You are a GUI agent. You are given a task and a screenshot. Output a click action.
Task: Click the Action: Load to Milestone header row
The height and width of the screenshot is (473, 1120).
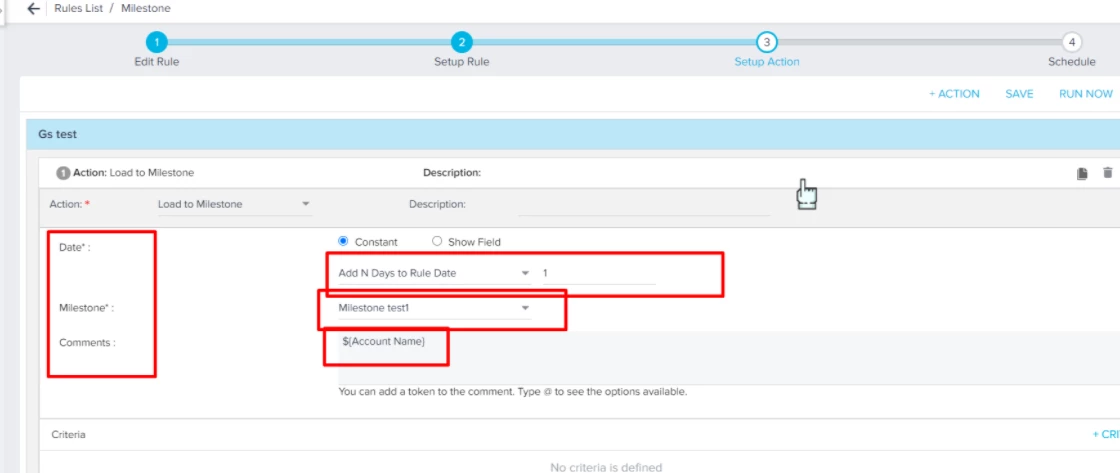click(579, 173)
